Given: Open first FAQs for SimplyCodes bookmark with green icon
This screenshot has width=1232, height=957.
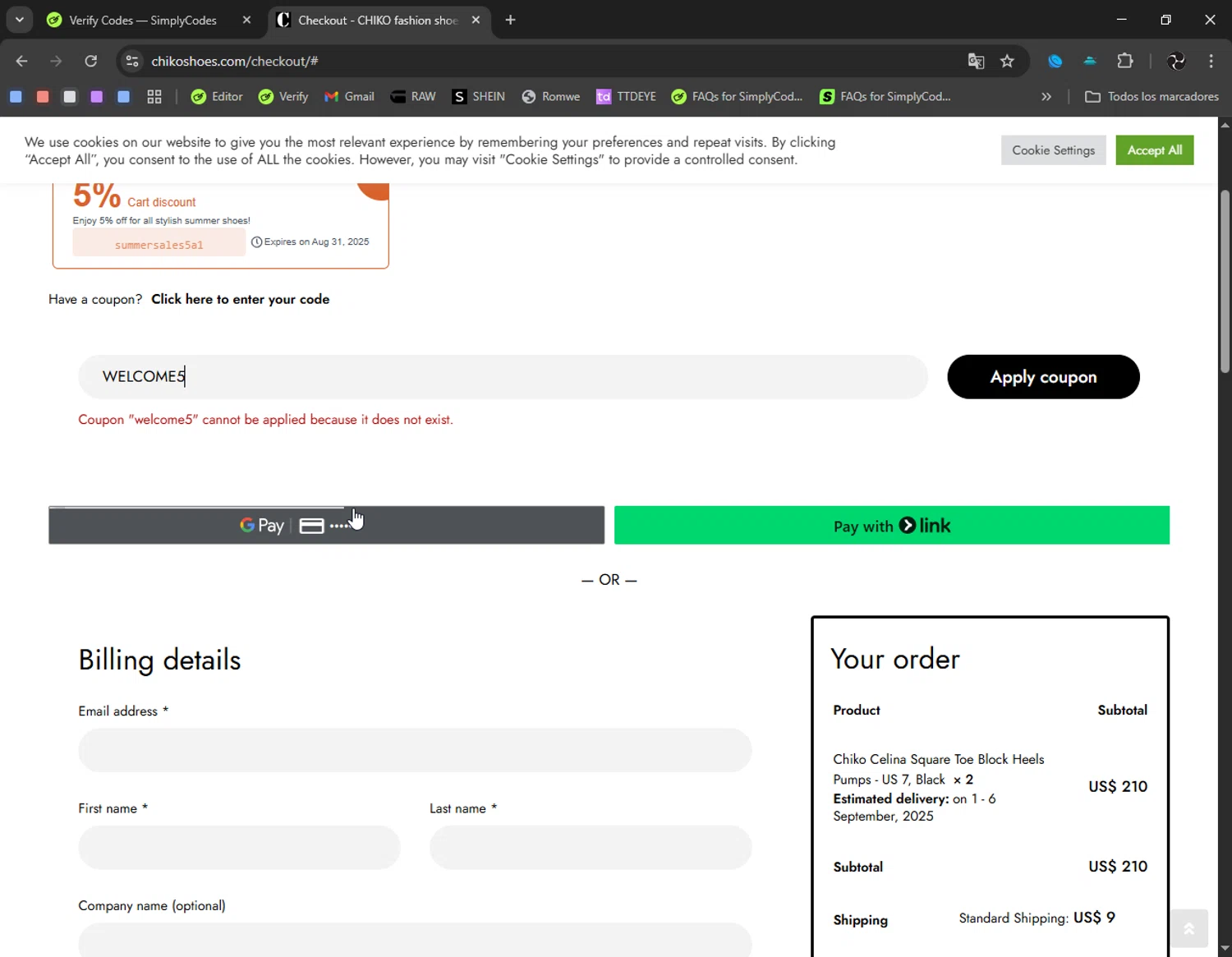Looking at the screenshot, I should pos(737,97).
